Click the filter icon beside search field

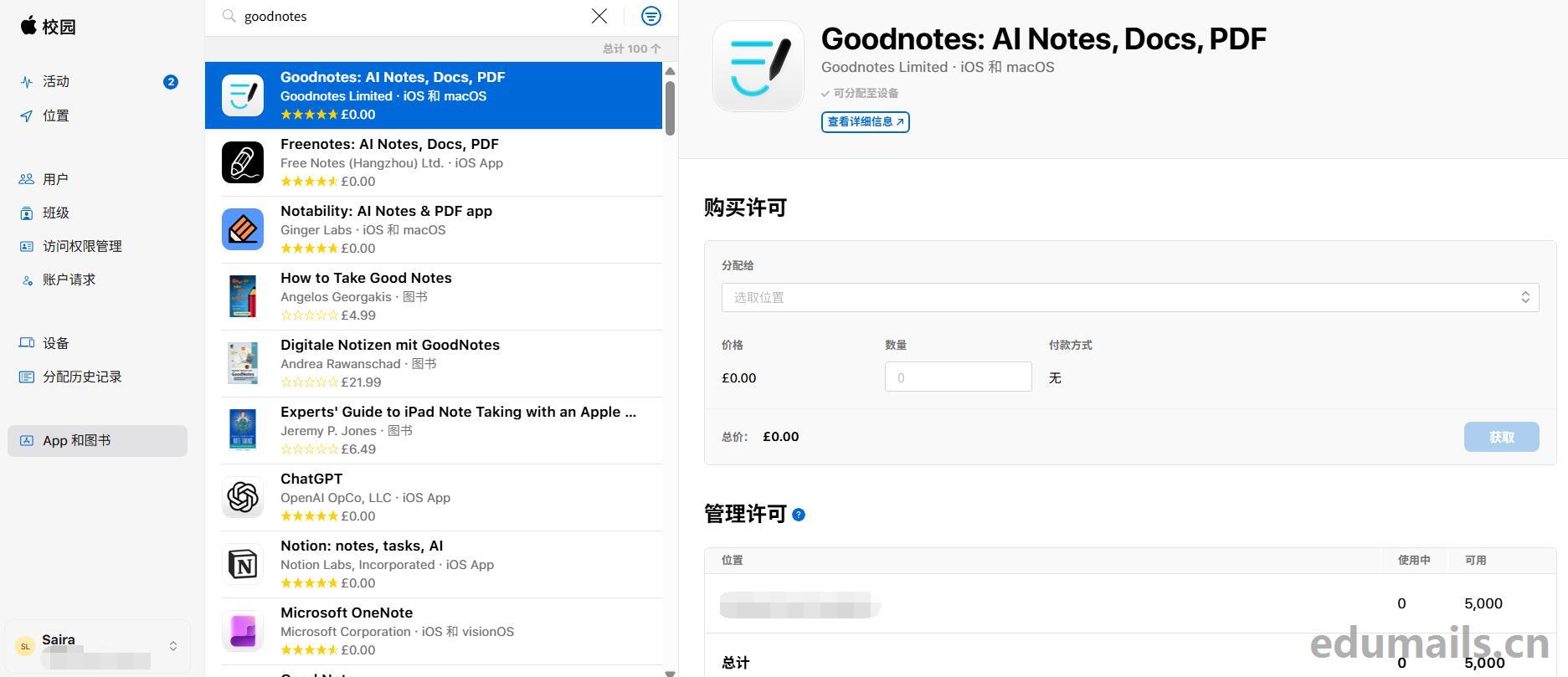(x=650, y=16)
